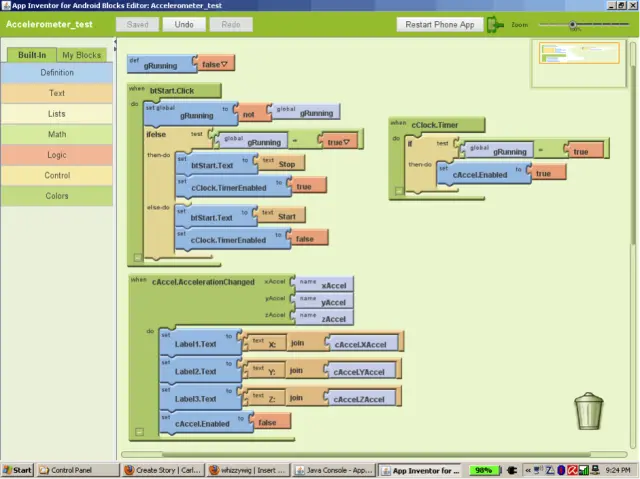Open dropdown on gRunning false value block
640x479 pixels.
click(x=227, y=64)
